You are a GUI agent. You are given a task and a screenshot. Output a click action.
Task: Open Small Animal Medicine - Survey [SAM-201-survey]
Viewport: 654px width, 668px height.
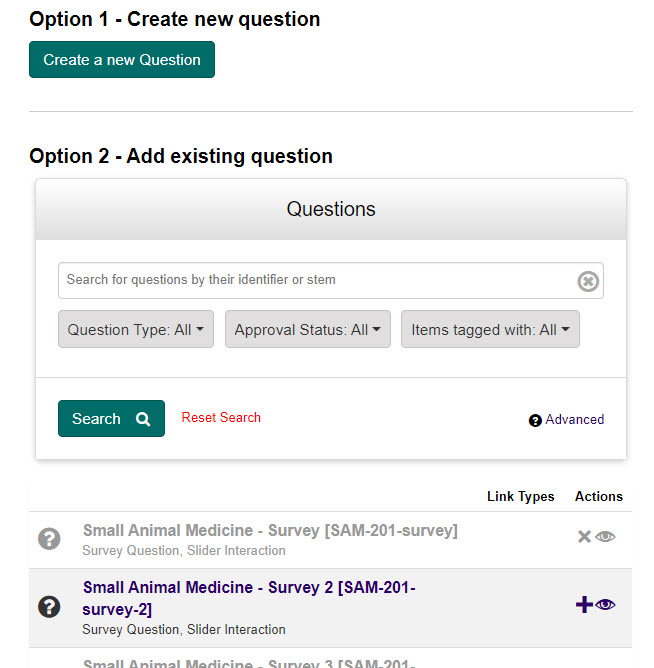pyautogui.click(x=270, y=531)
